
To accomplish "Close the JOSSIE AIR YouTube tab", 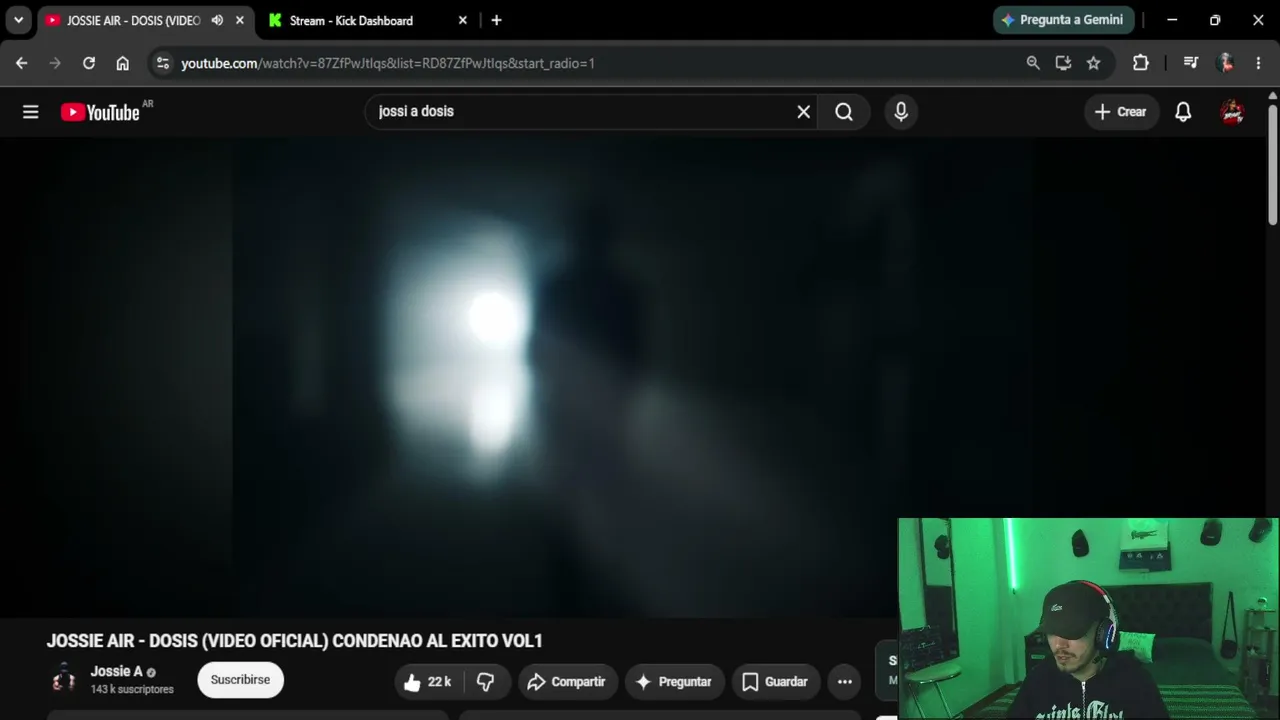I will (240, 20).
